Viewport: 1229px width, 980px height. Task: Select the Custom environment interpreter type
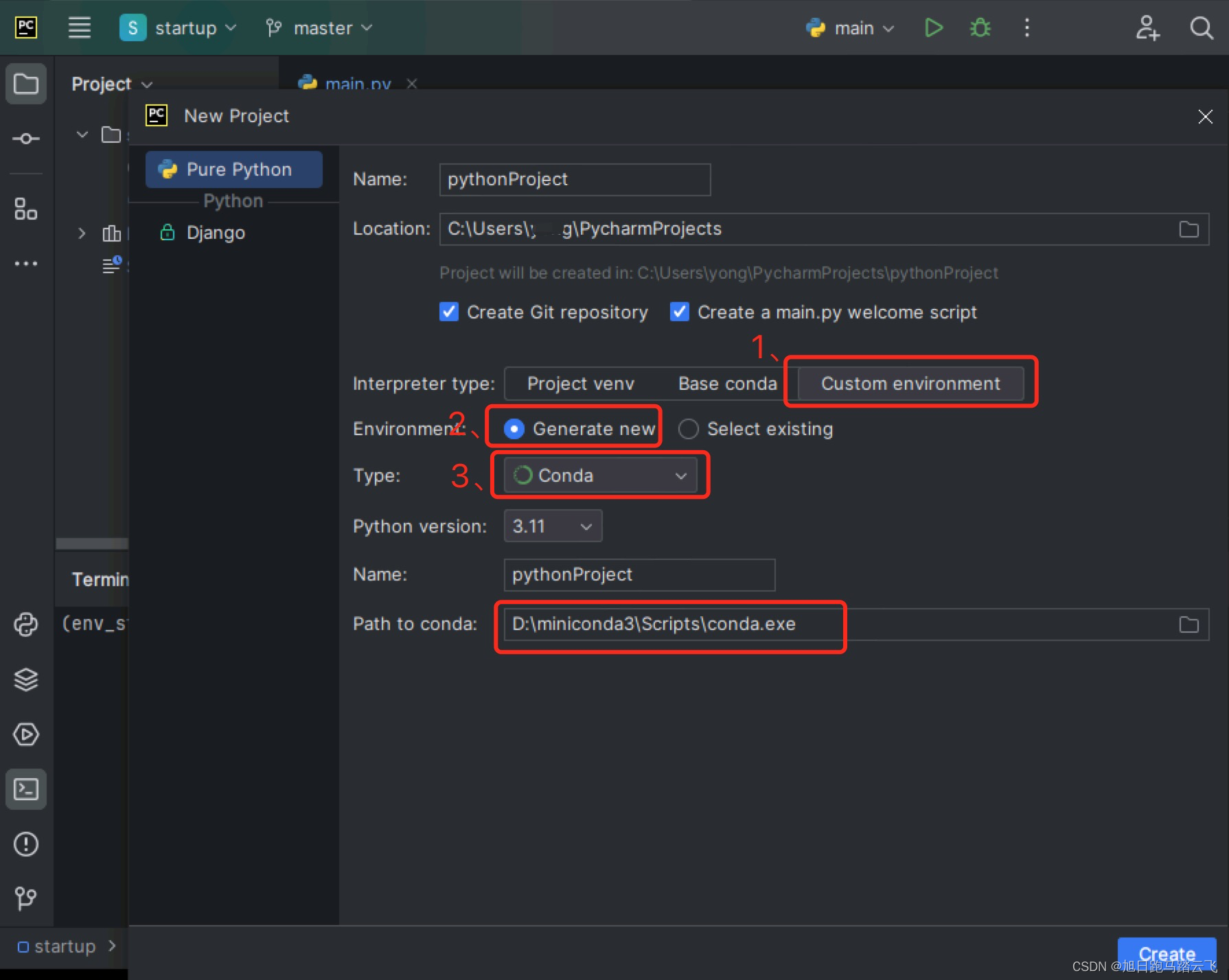(x=911, y=383)
